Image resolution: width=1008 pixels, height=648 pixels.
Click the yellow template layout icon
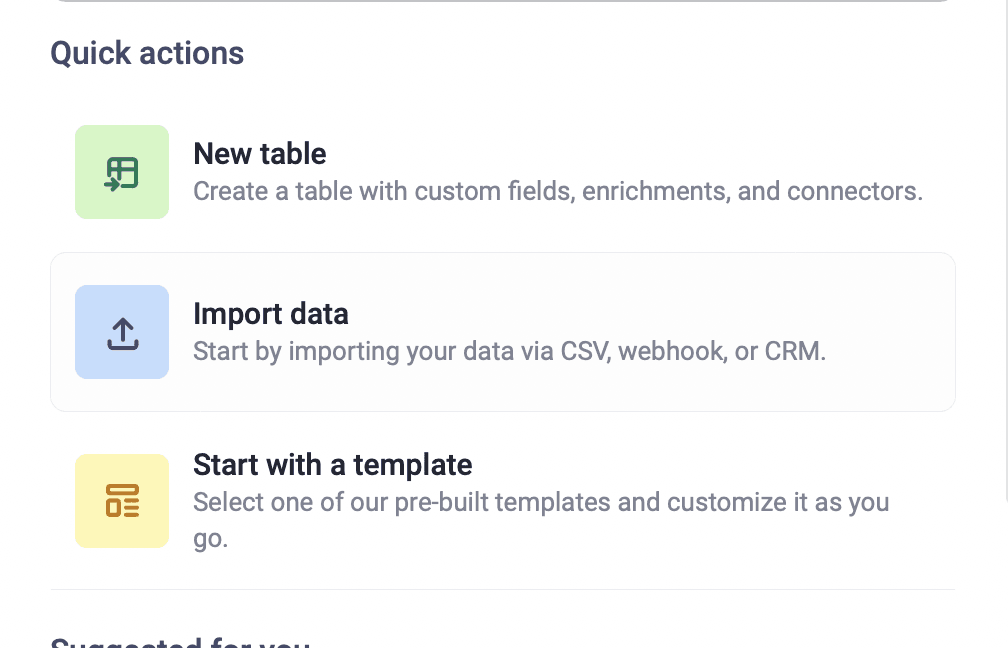[x=121, y=501]
